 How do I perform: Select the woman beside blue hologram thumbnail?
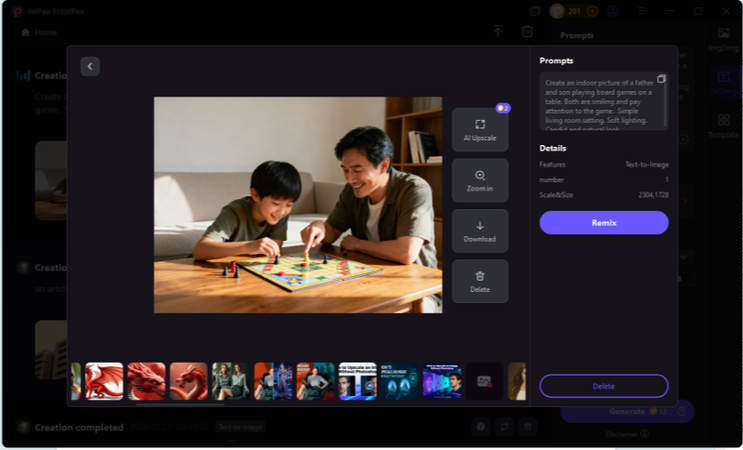click(273, 381)
